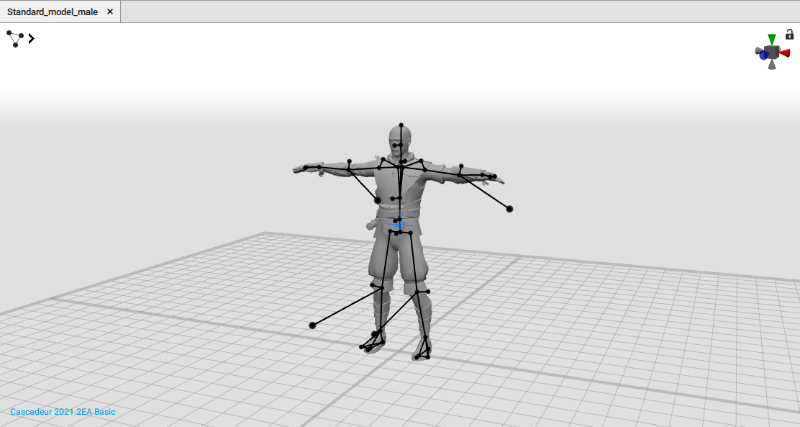Viewport: 800px width, 427px height.
Task: Close the Standard_model_male tab
Action: coord(110,11)
